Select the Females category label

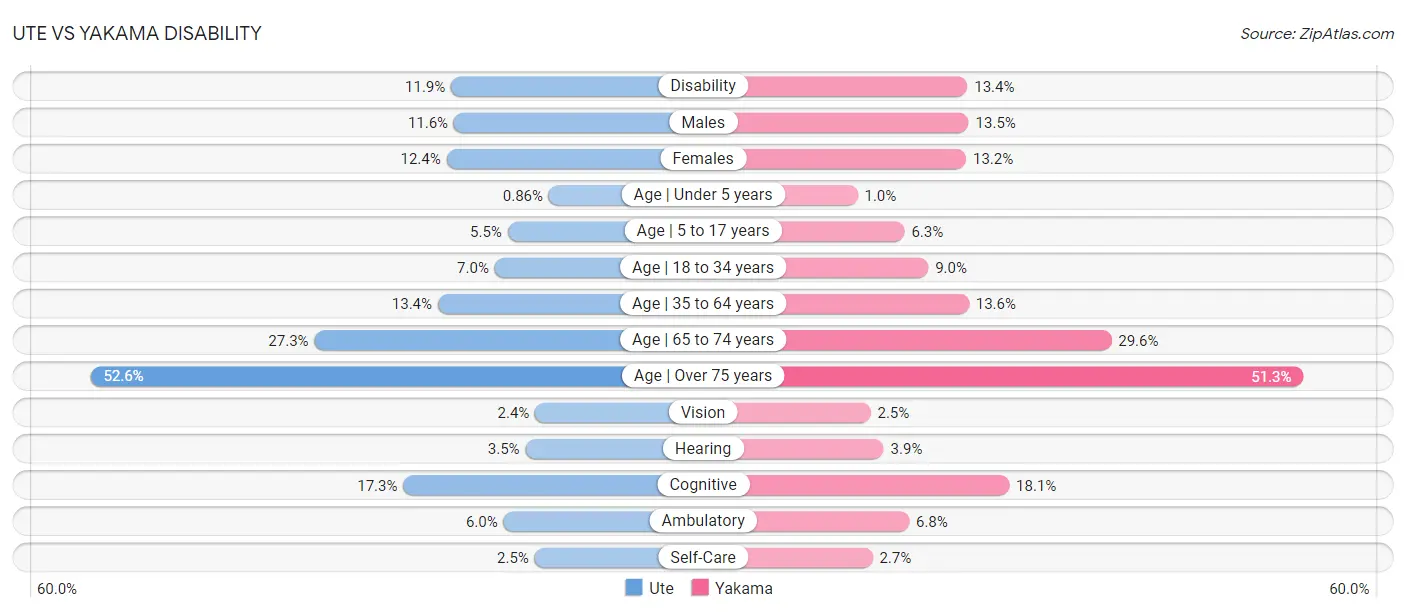[x=703, y=158]
